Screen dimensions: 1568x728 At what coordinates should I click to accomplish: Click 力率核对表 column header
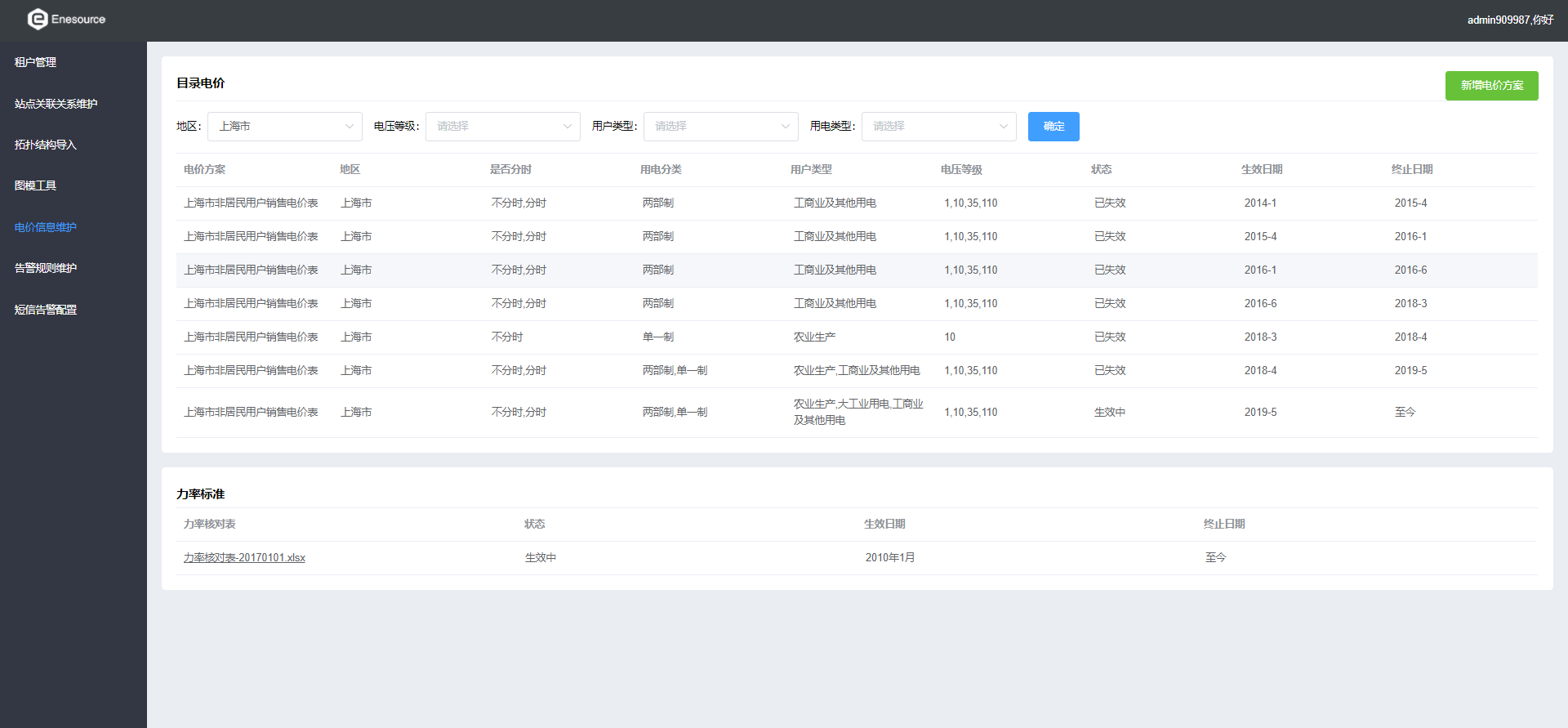coord(209,524)
